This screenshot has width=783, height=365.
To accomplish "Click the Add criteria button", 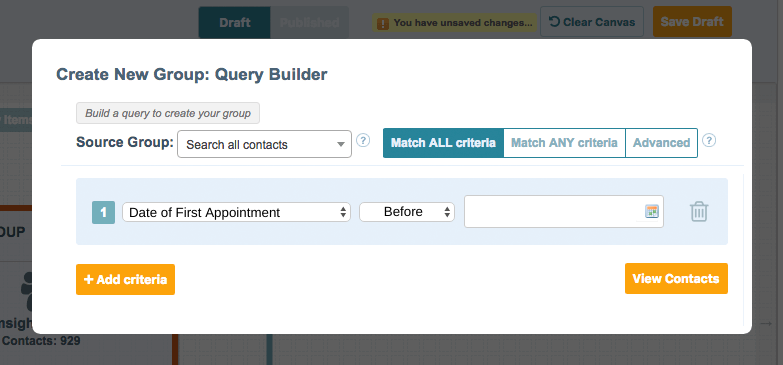I will point(125,280).
